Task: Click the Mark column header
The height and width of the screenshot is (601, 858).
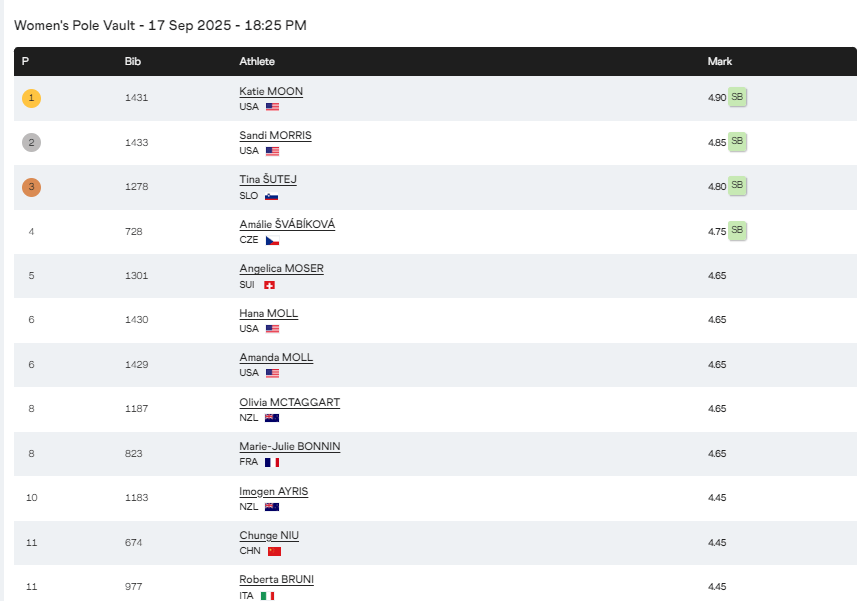Action: pos(720,61)
